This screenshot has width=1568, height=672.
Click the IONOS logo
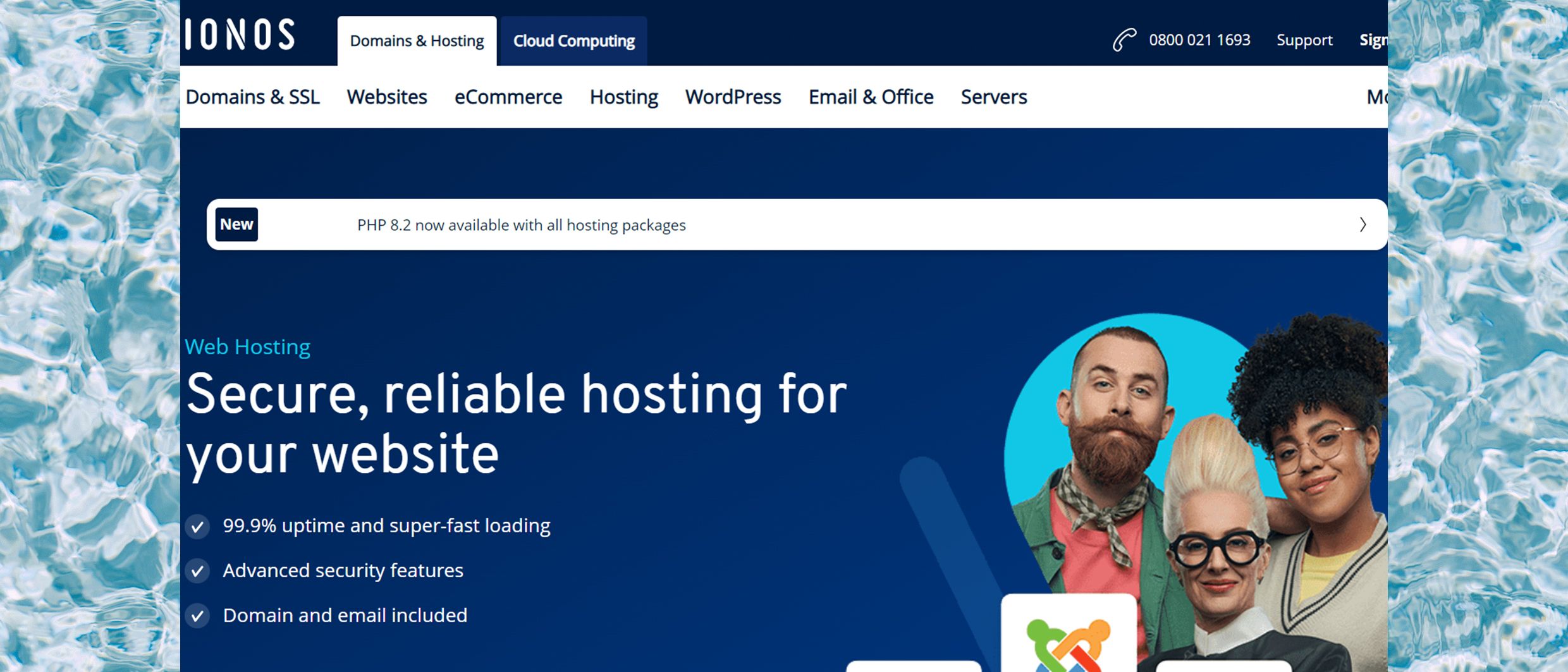[x=240, y=34]
